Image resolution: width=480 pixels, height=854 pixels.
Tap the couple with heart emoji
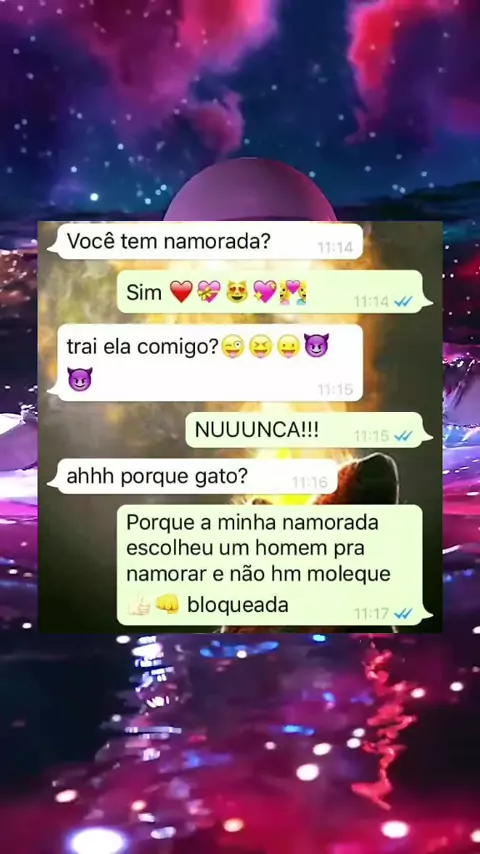point(294,292)
